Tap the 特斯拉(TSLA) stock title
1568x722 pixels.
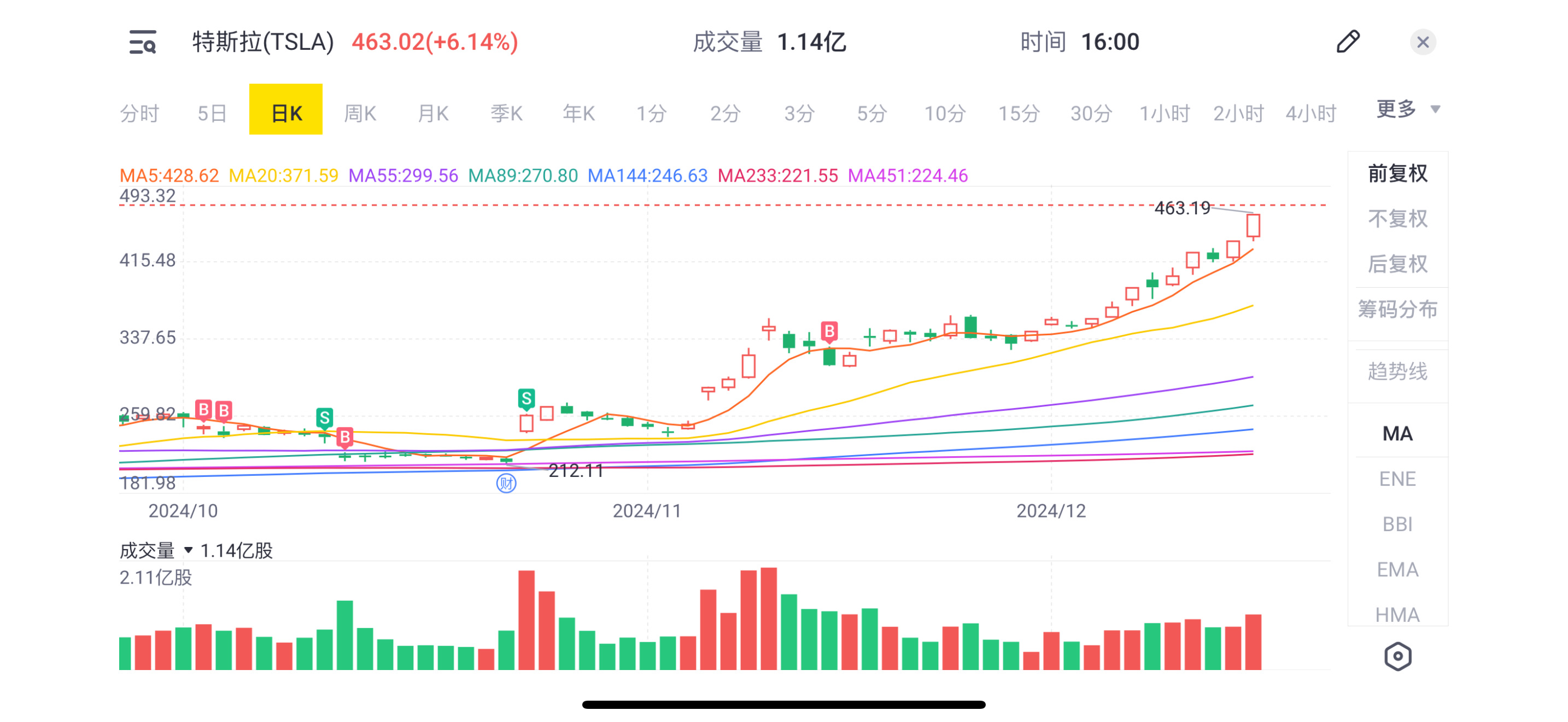263,42
